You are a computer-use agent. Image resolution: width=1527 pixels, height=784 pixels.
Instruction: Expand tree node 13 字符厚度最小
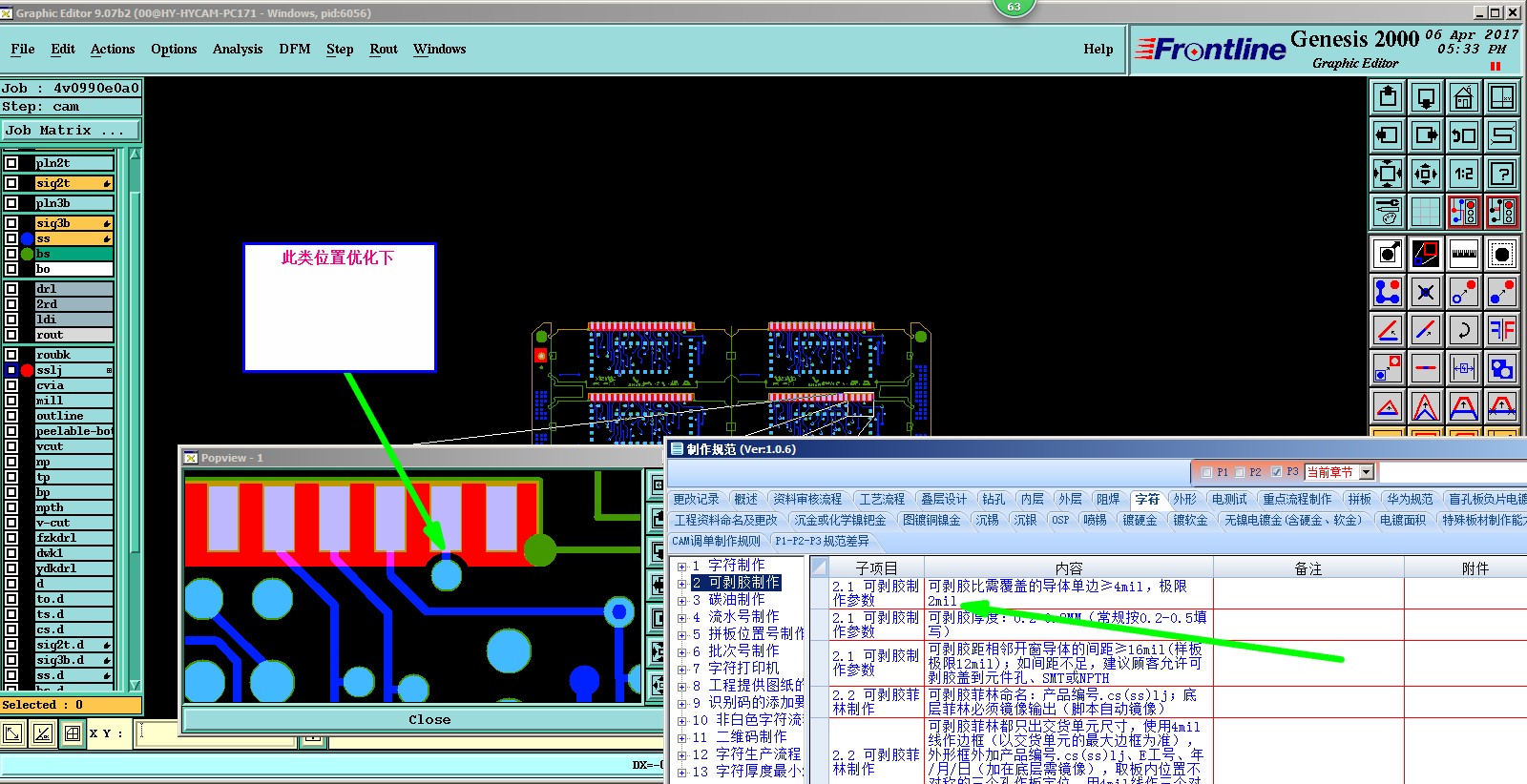tap(681, 773)
